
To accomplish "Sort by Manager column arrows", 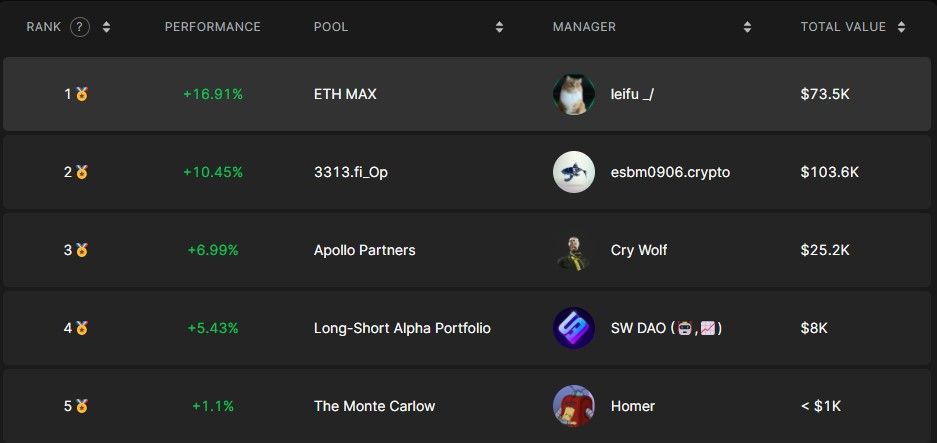I will point(747,27).
